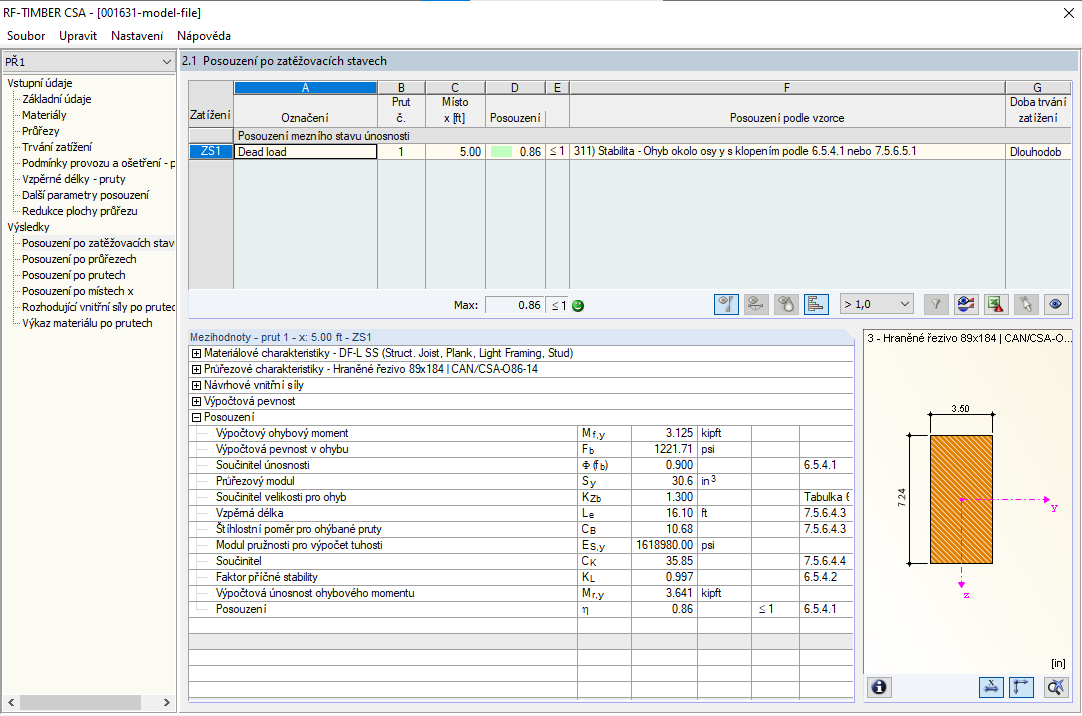Click the eye-with-drop icon in results toolbar

(x=786, y=304)
